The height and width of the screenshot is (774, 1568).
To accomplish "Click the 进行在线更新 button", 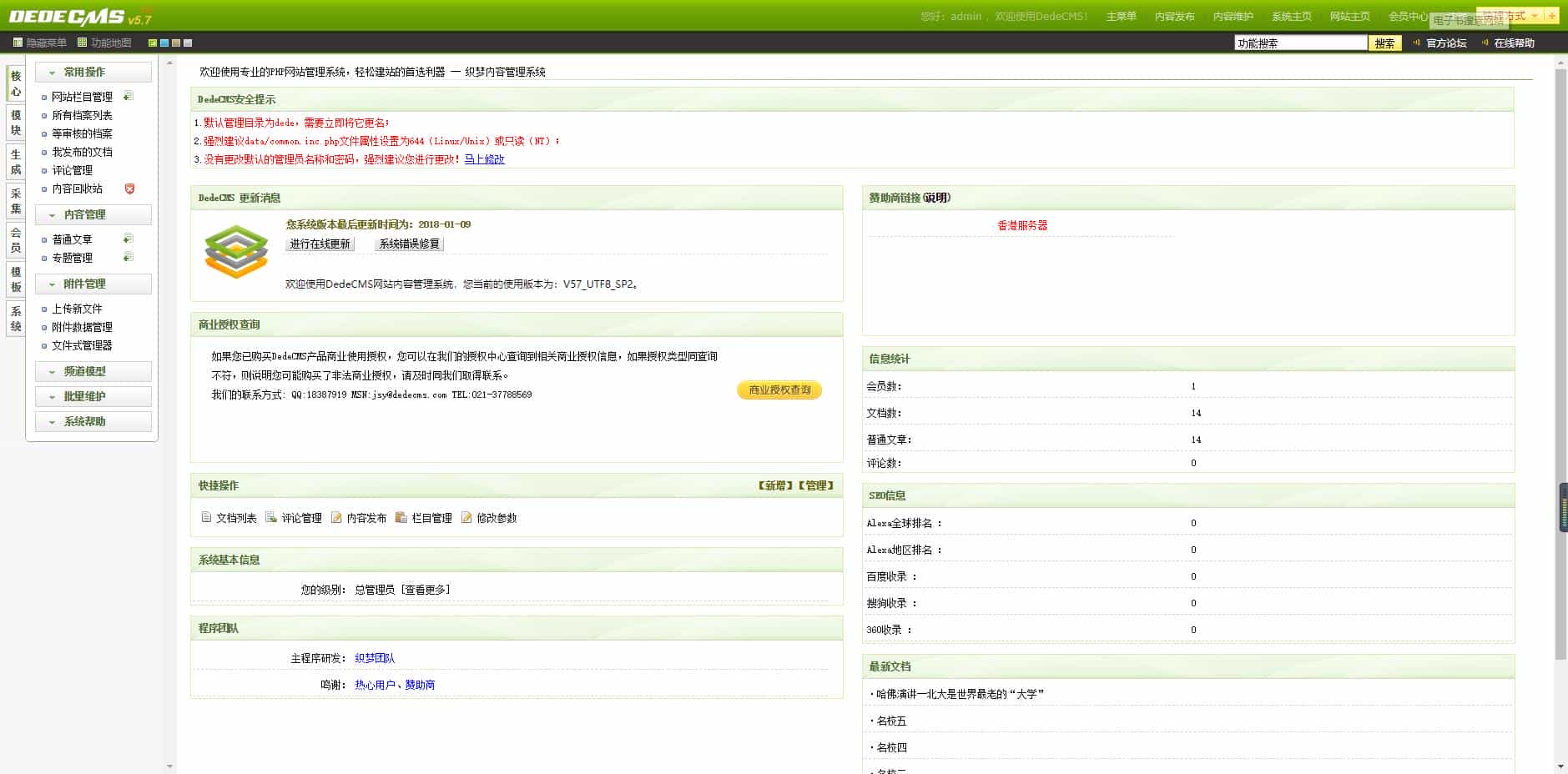I will point(320,244).
